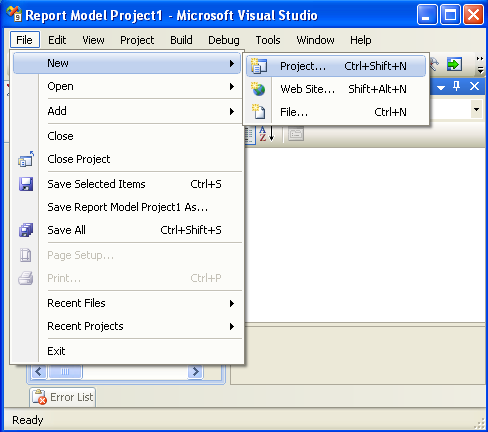
Task: Click the green arrow toolbar icon
Action: point(454,64)
